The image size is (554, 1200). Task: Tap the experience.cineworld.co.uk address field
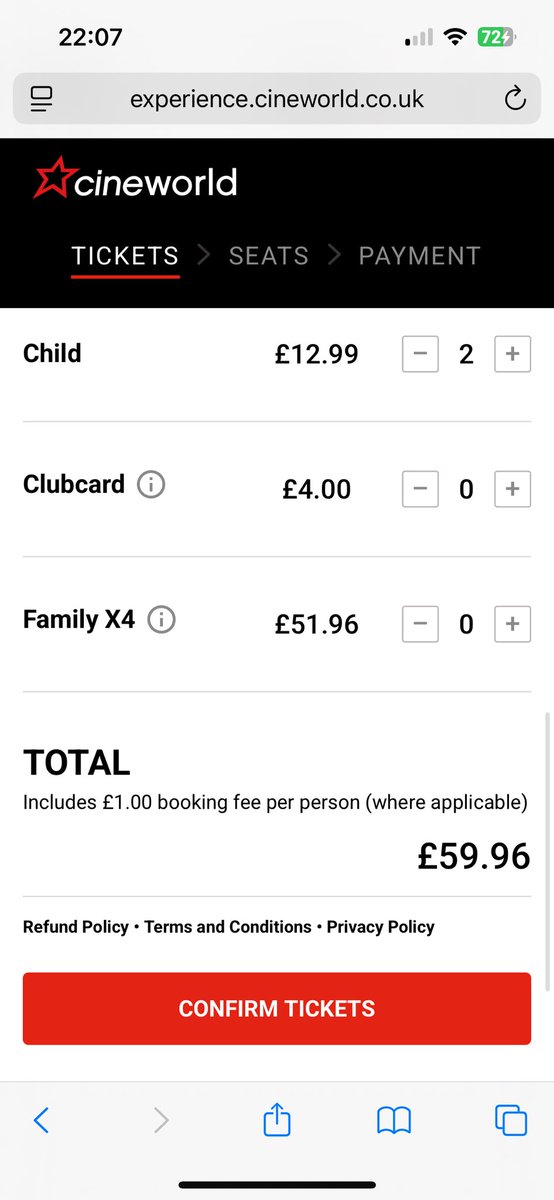(x=277, y=99)
